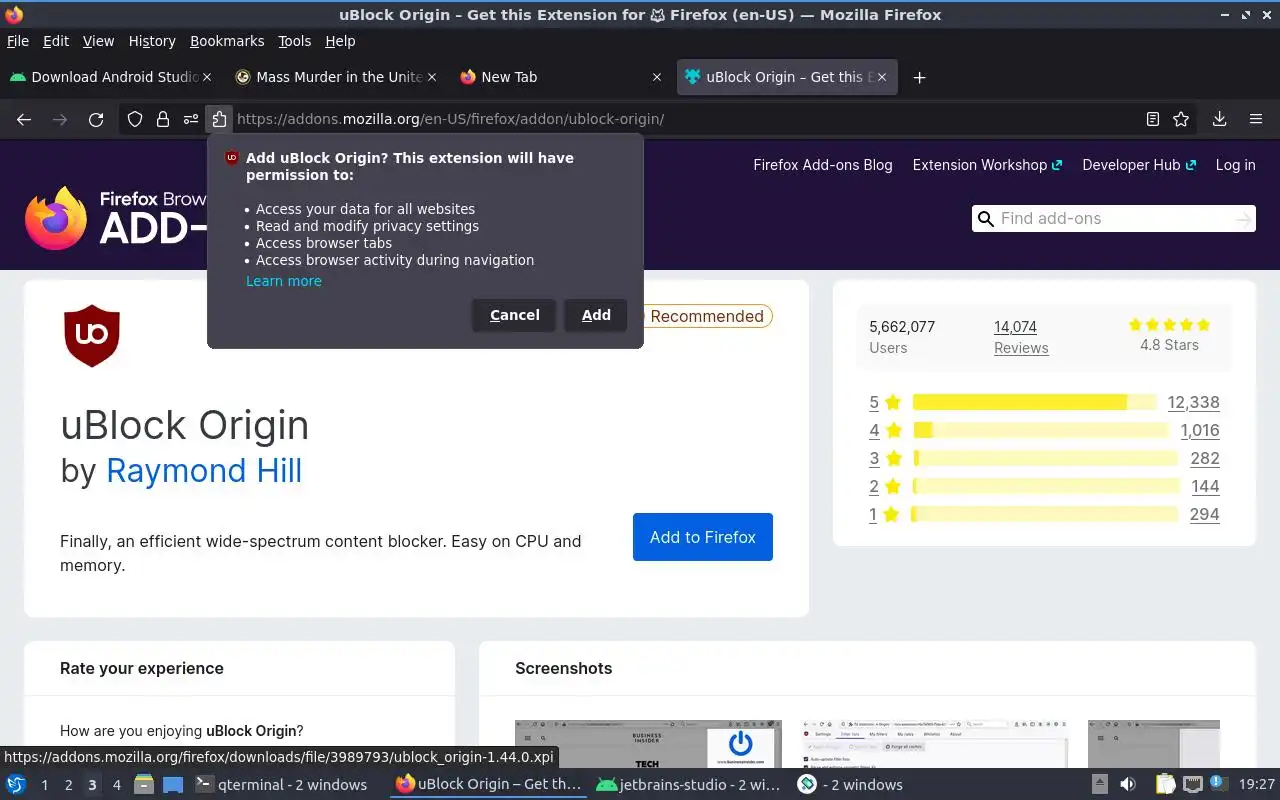Screen dimensions: 1280x800
Task: Filter reviews by the 5-star rating bar
Action: coord(1034,402)
